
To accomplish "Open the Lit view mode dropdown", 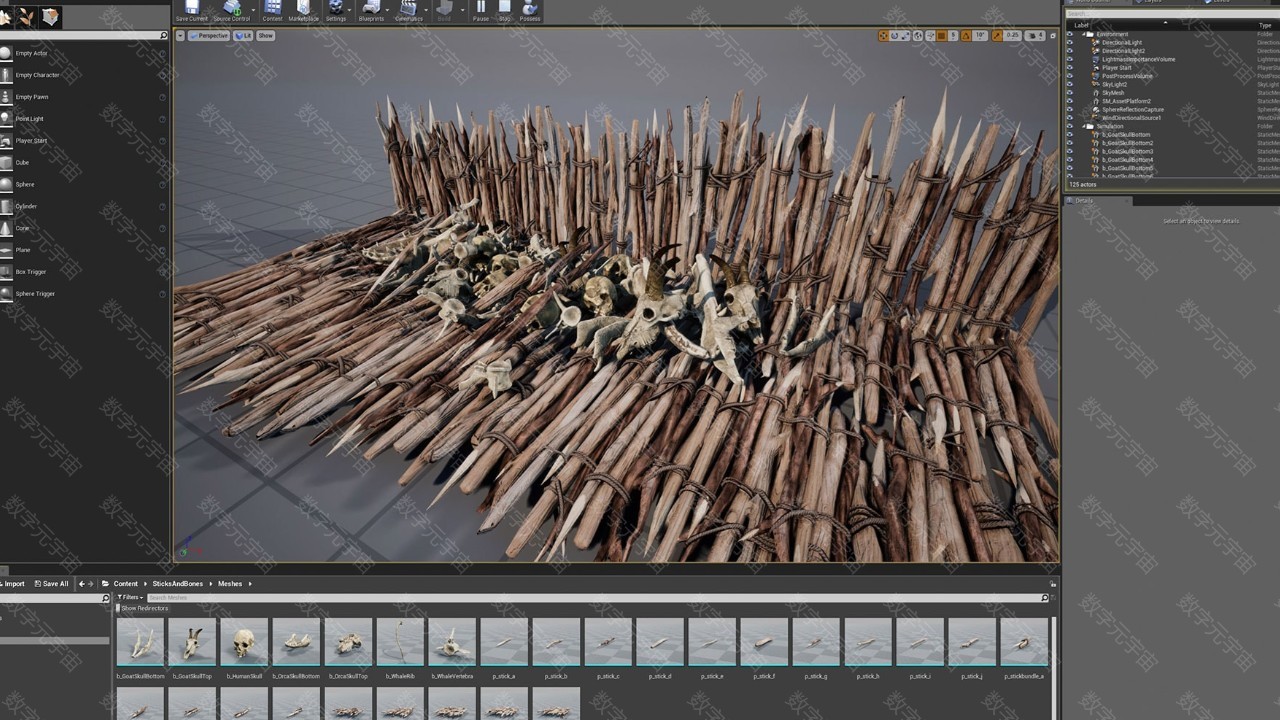I will (x=244, y=36).
